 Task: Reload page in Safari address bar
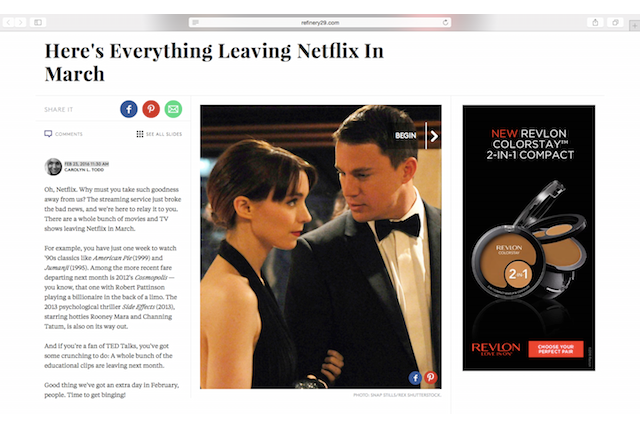(x=445, y=22)
